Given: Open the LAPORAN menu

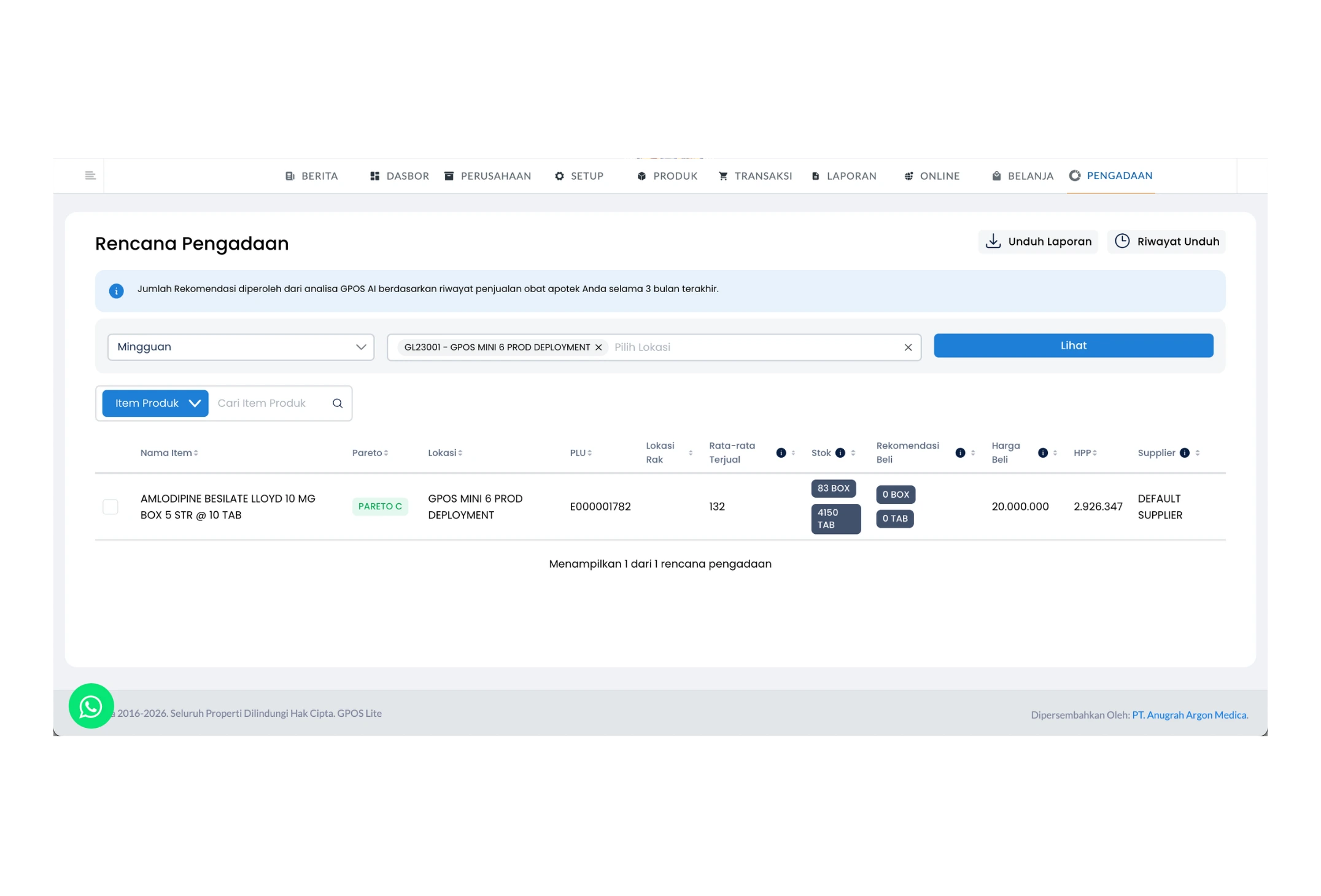Looking at the screenshot, I should pyautogui.click(x=844, y=176).
